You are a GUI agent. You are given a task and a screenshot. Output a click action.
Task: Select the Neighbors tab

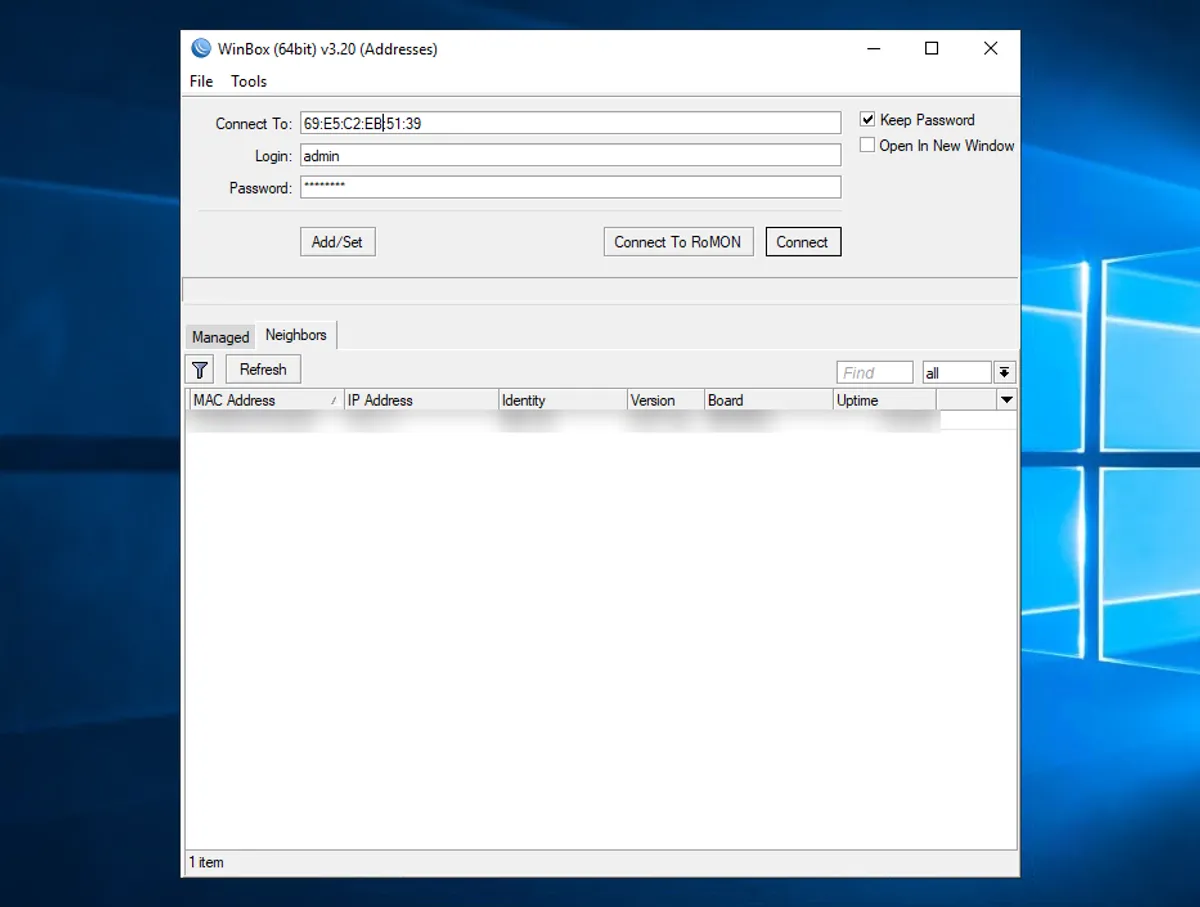point(296,335)
